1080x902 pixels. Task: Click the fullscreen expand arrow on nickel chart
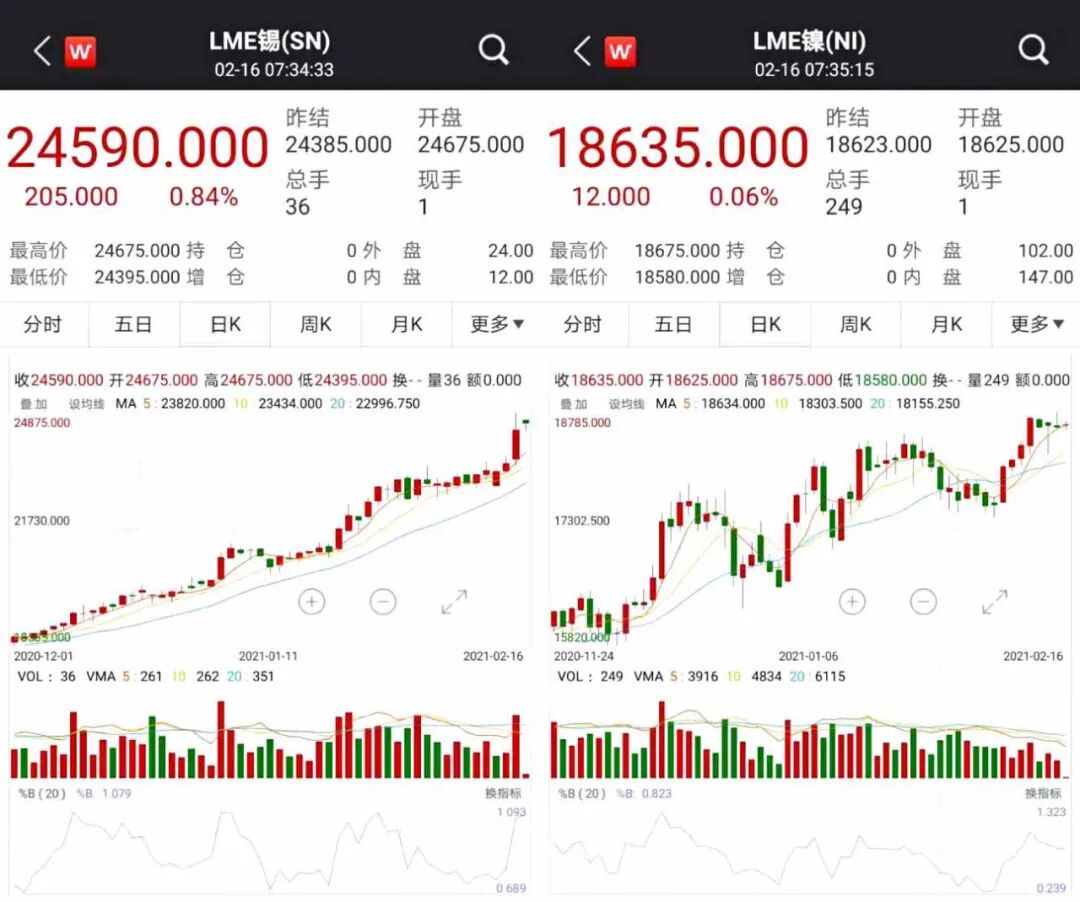click(x=993, y=601)
